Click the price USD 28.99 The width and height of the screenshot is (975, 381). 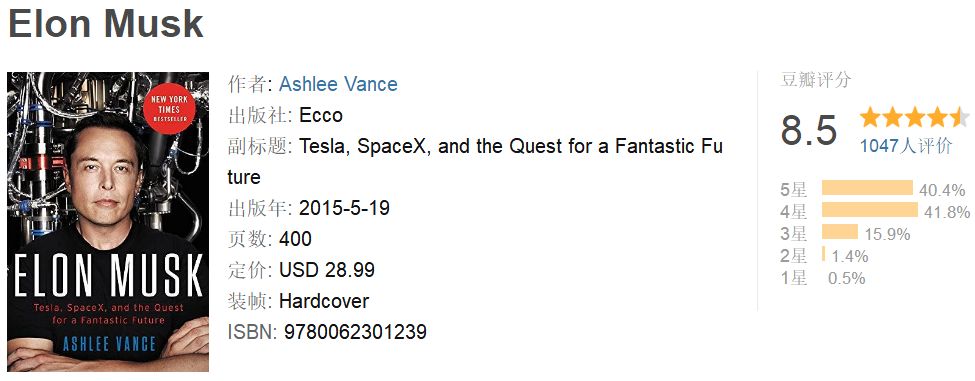(327, 270)
